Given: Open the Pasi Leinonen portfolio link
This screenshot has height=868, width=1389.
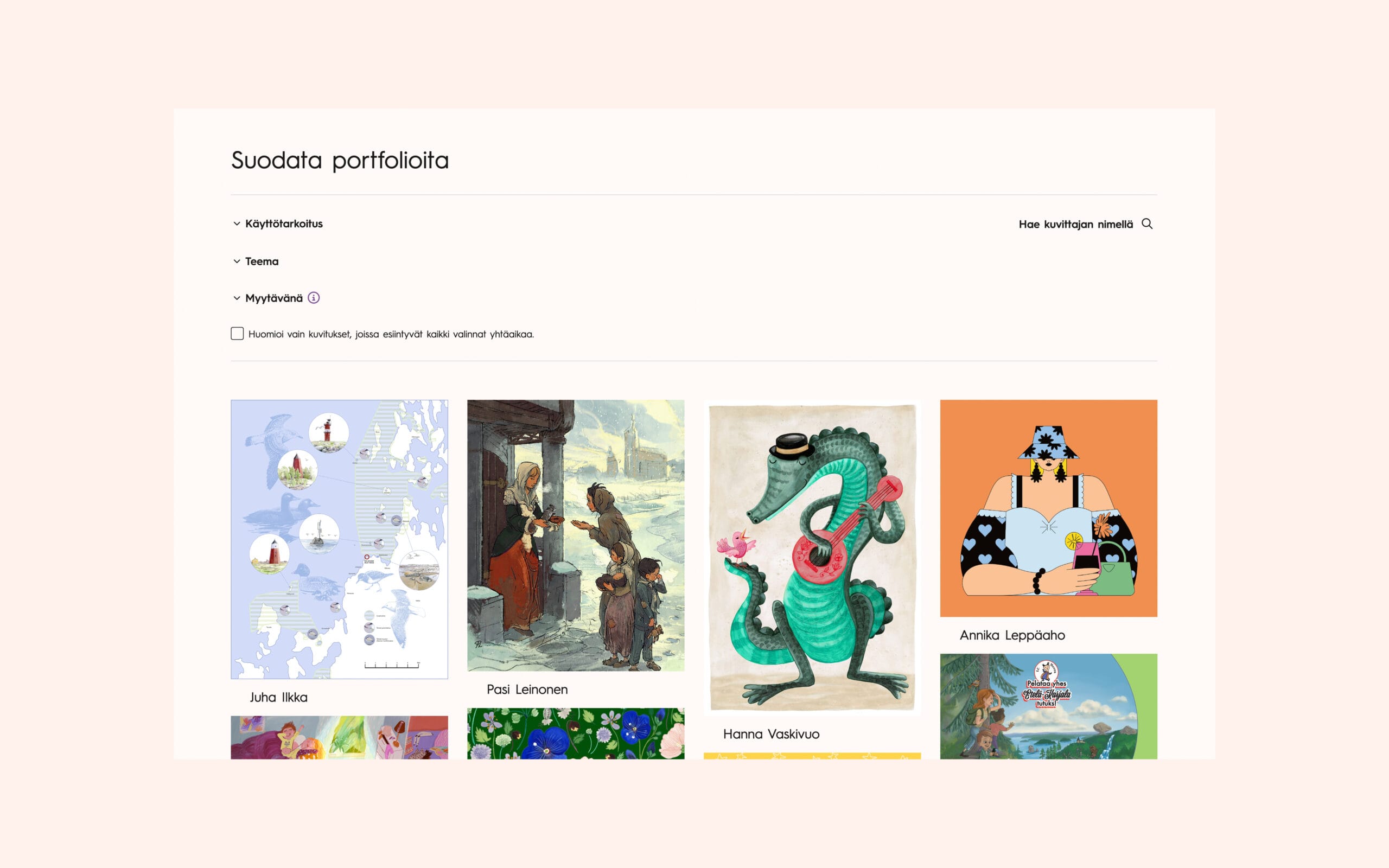Looking at the screenshot, I should point(527,689).
